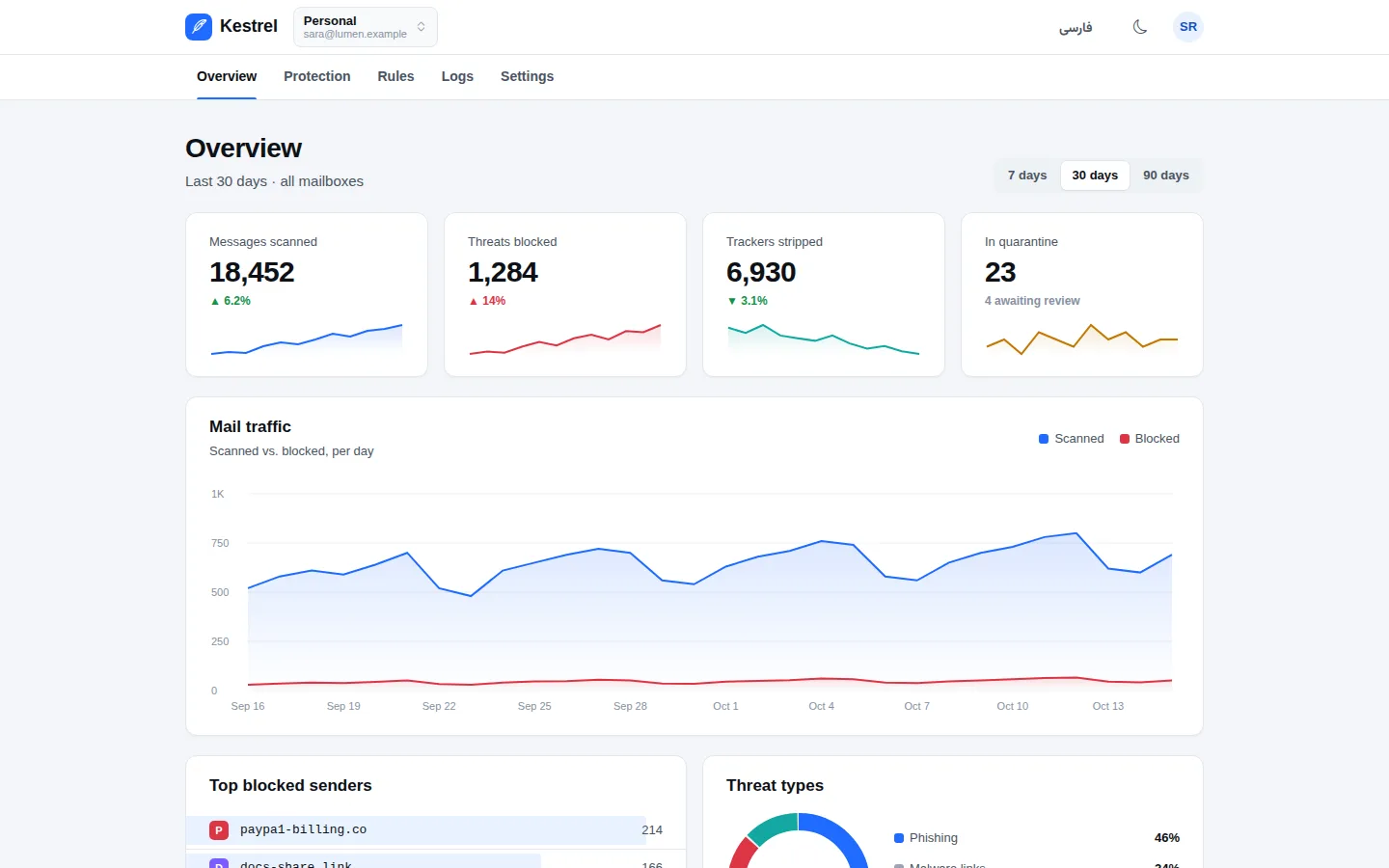Select the 30 days range
Viewport: 1389px width, 868px height.
tap(1095, 176)
